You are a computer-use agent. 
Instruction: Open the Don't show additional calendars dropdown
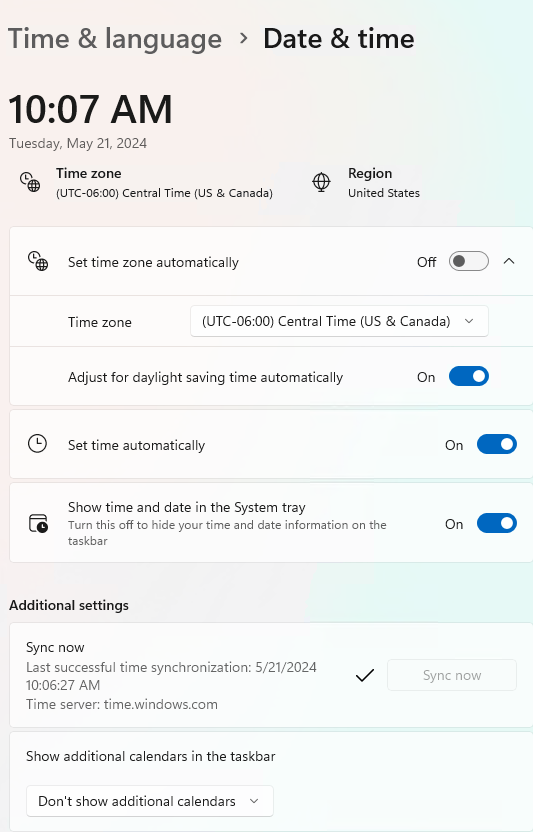click(150, 801)
